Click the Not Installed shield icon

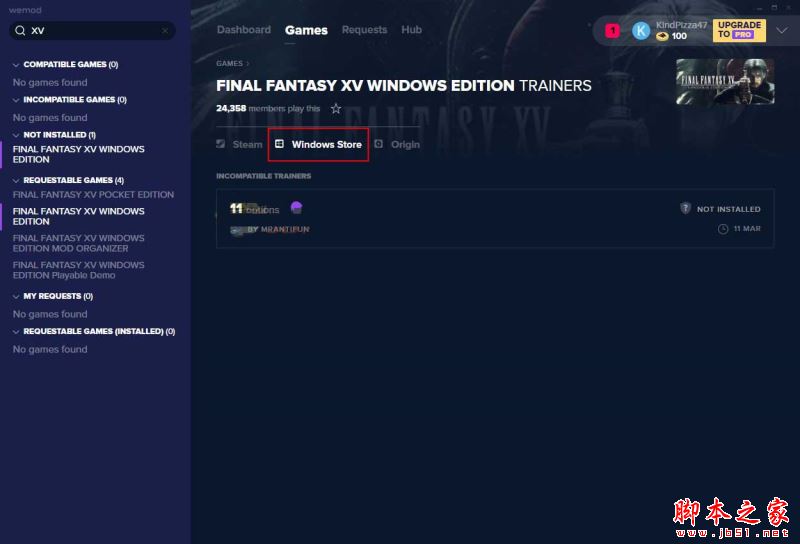(685, 208)
